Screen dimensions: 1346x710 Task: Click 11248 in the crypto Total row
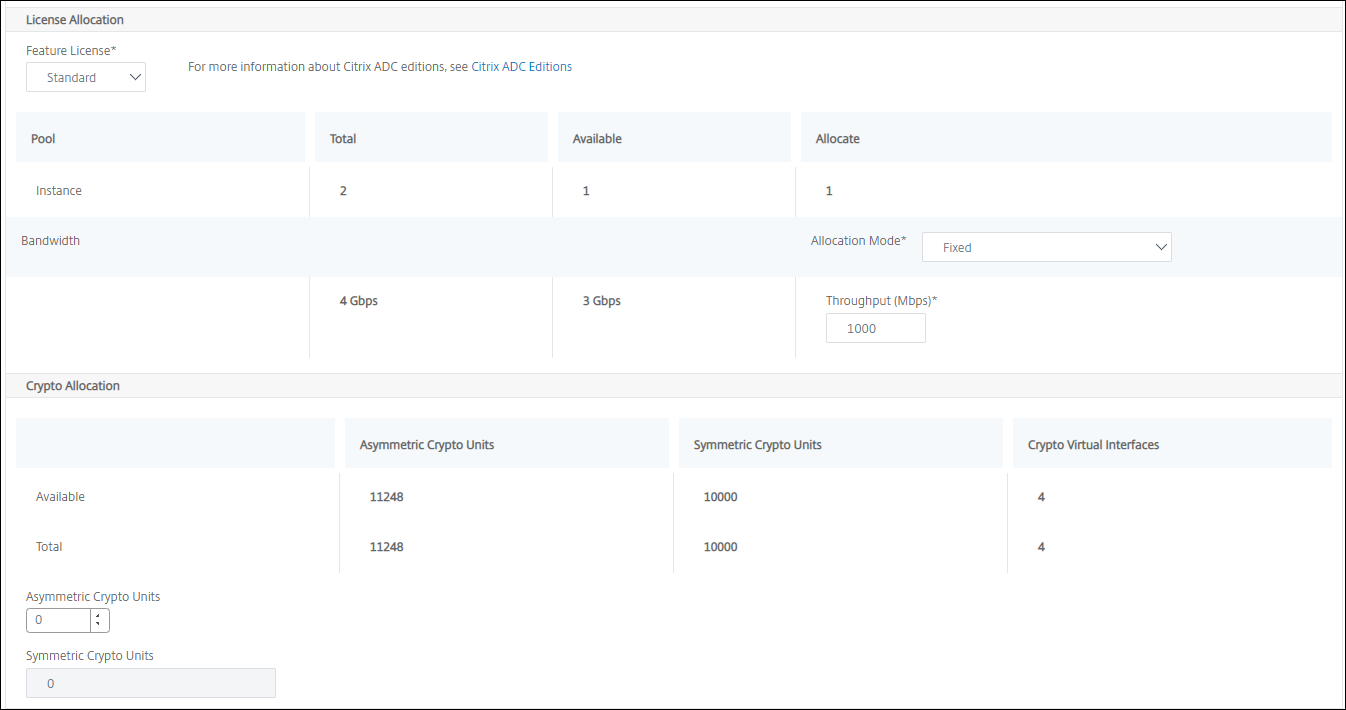(387, 547)
